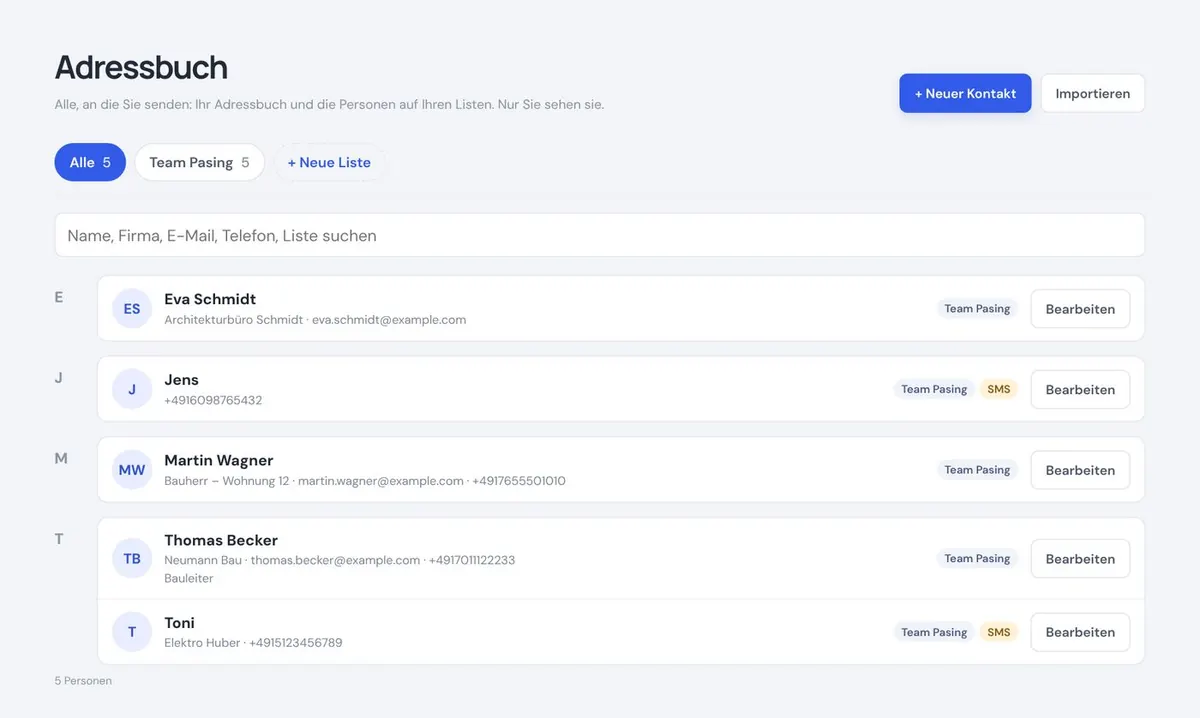
Task: Click Bearbeiten in Toni's row
Action: 1080,632
